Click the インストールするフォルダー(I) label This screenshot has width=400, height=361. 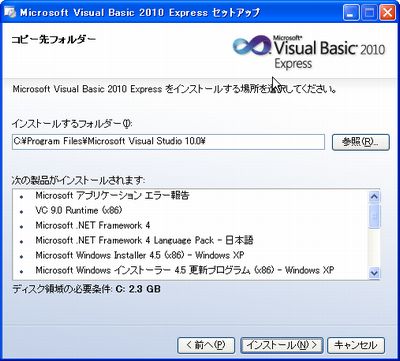point(72,124)
